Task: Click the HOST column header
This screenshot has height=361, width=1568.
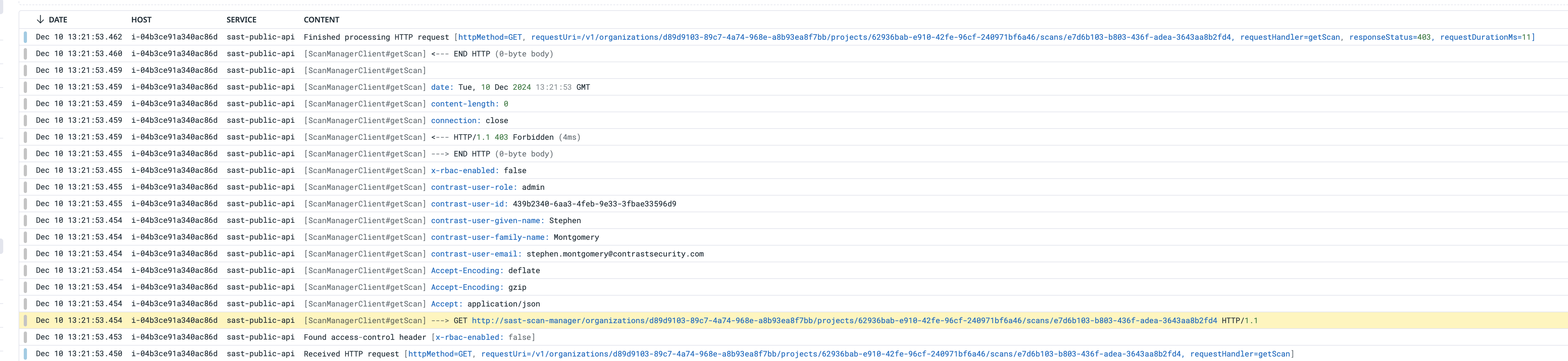Action: coord(141,20)
